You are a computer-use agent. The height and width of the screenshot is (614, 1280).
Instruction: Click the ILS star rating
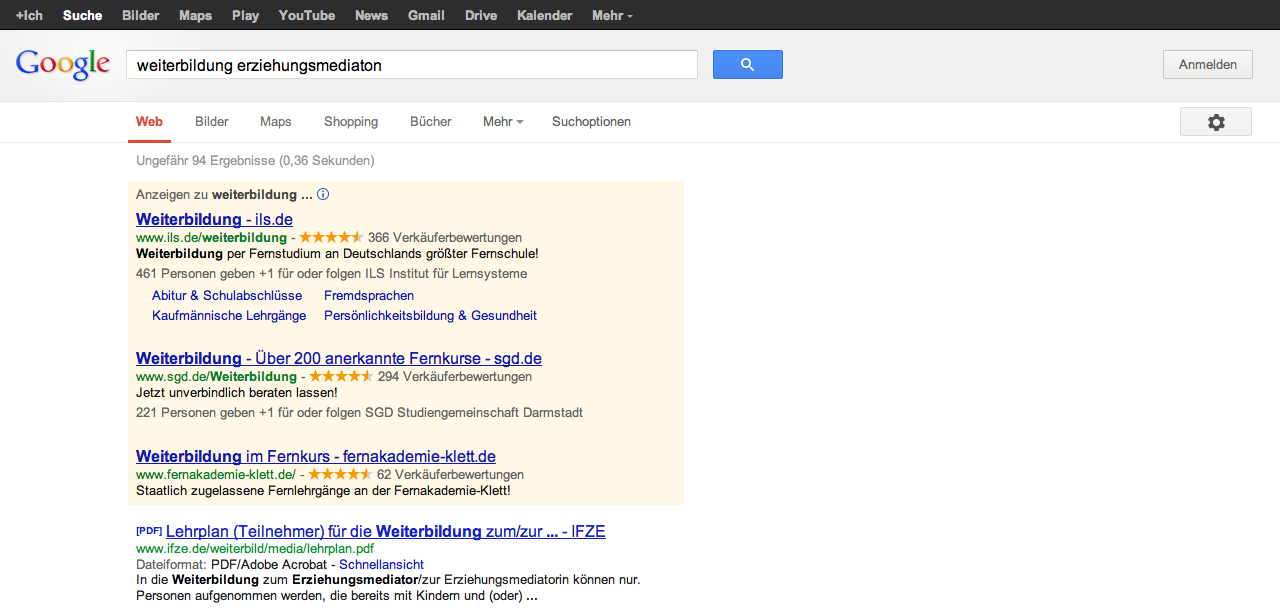point(331,238)
